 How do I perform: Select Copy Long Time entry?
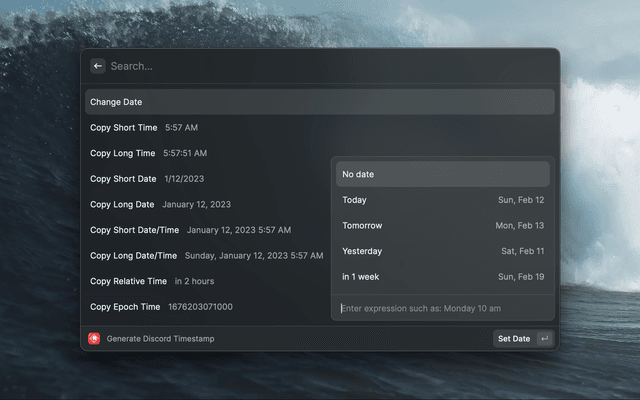(x=148, y=153)
